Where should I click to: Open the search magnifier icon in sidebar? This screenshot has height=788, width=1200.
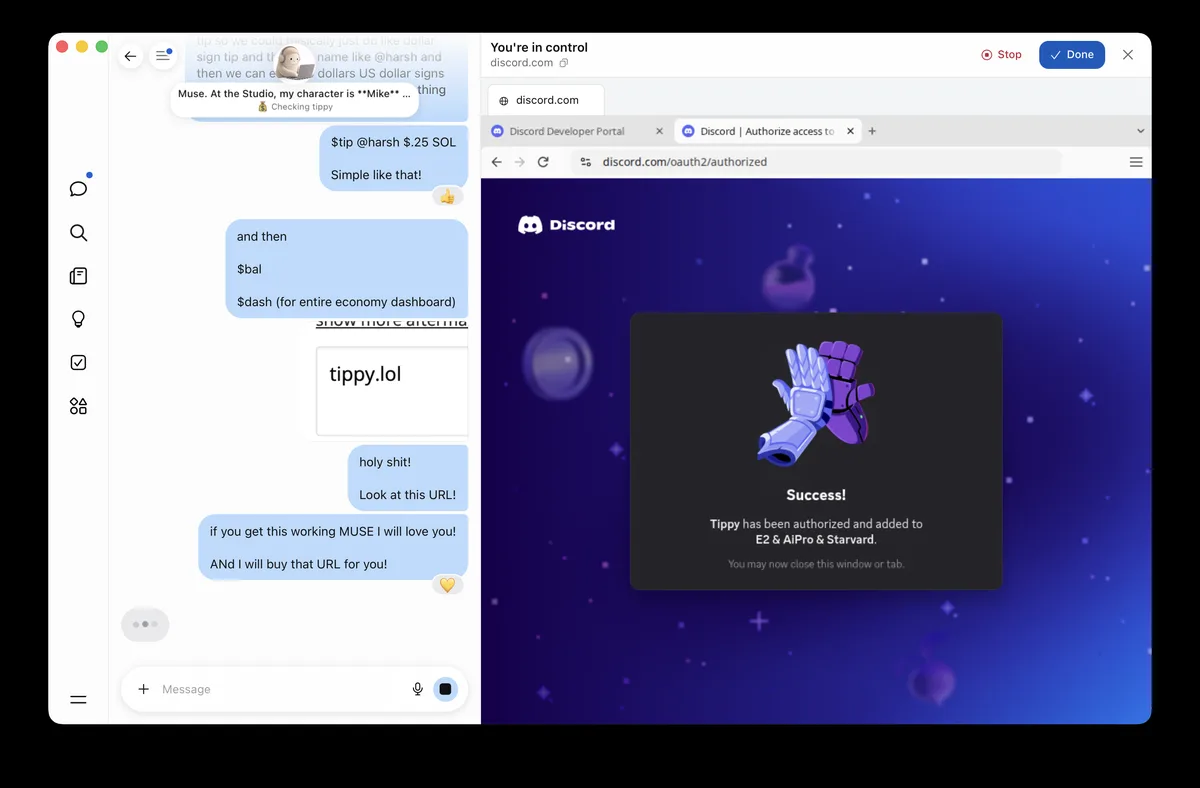78,233
